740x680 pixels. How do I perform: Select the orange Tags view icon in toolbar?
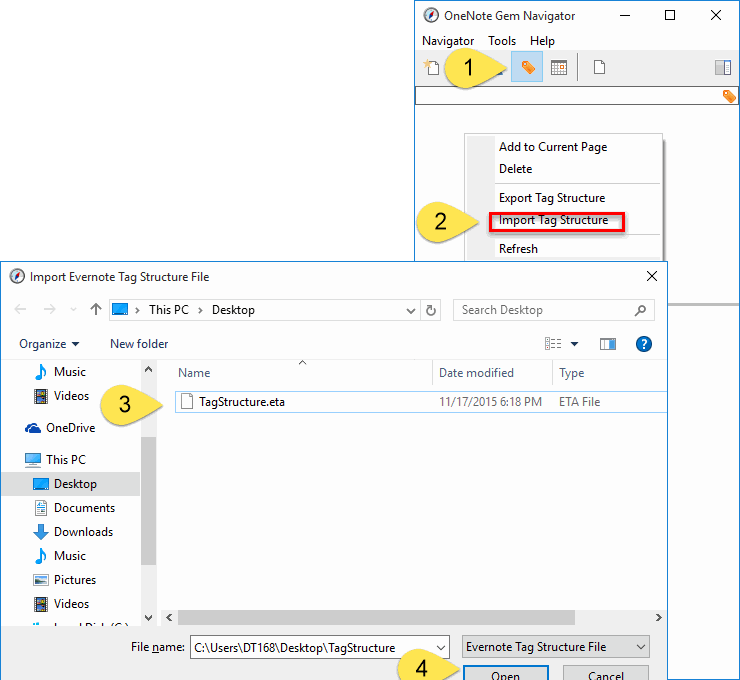click(527, 67)
